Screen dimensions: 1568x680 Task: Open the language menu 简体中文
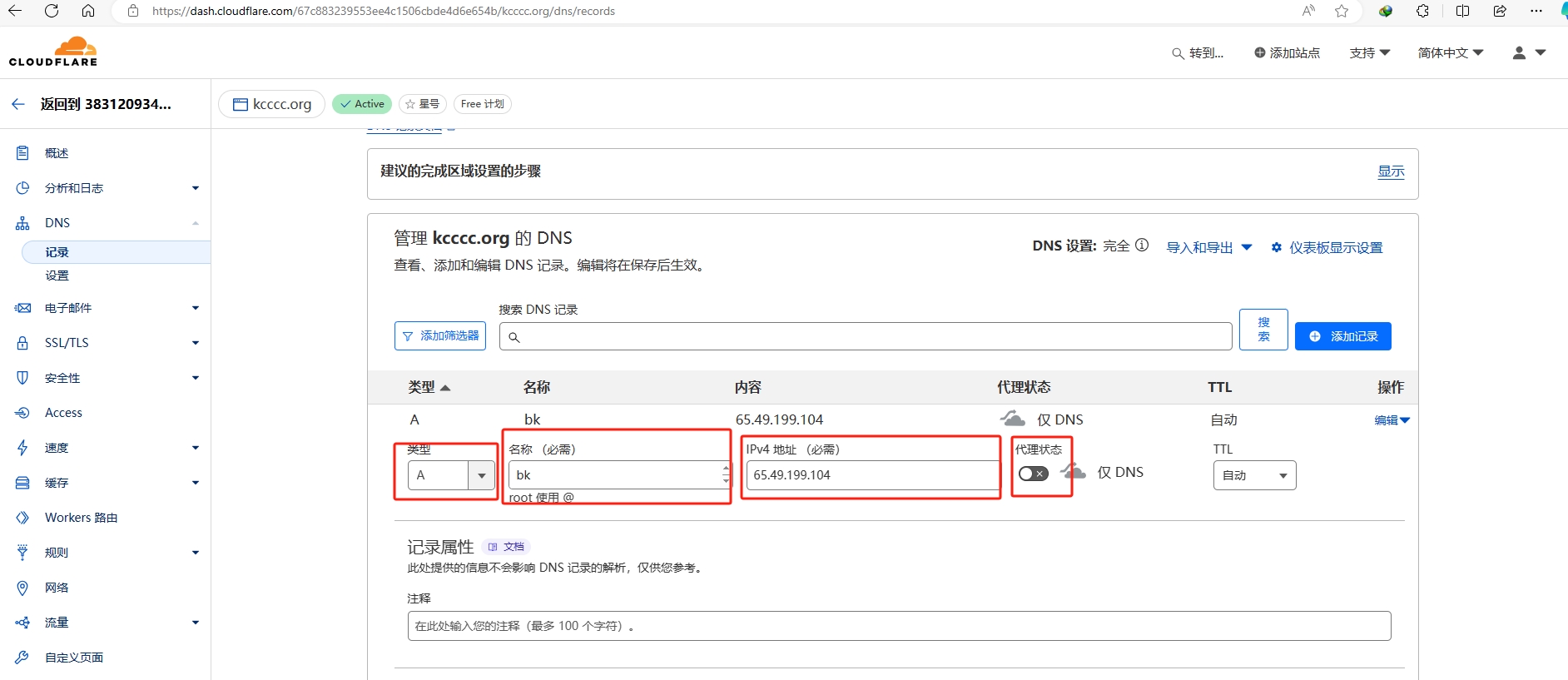[x=1451, y=52]
